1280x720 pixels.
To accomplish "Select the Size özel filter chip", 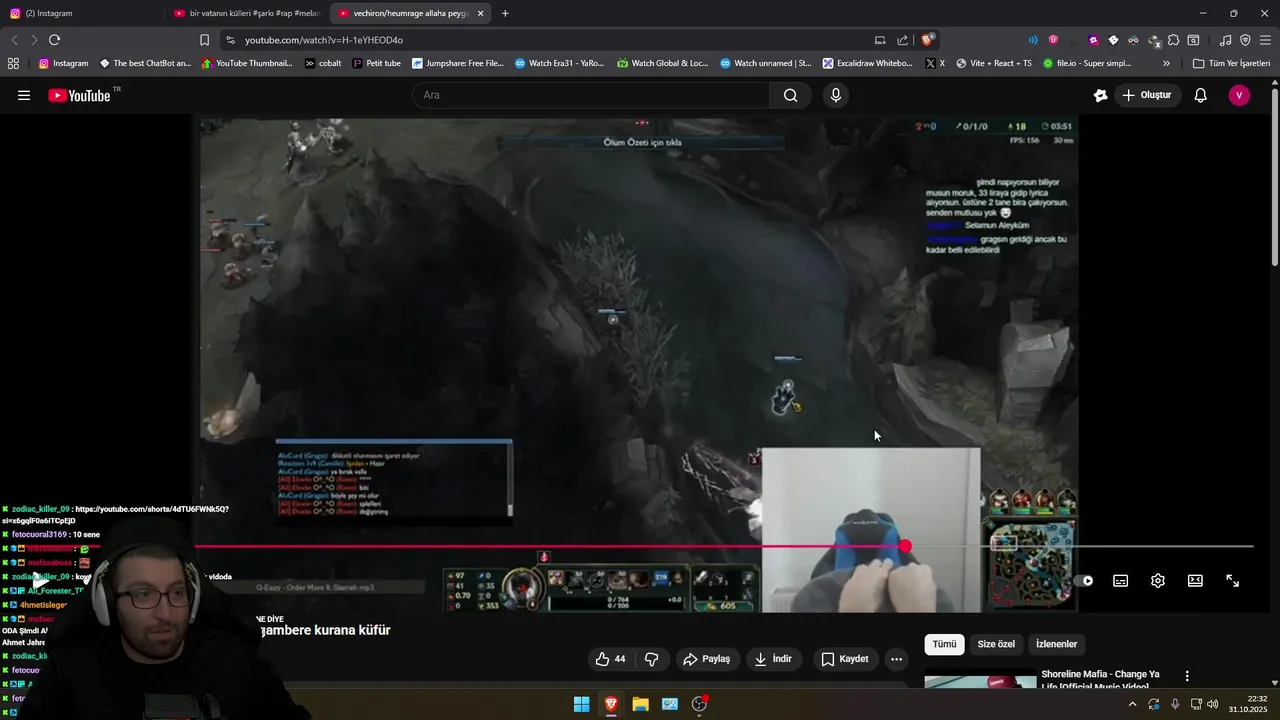I will tap(996, 644).
